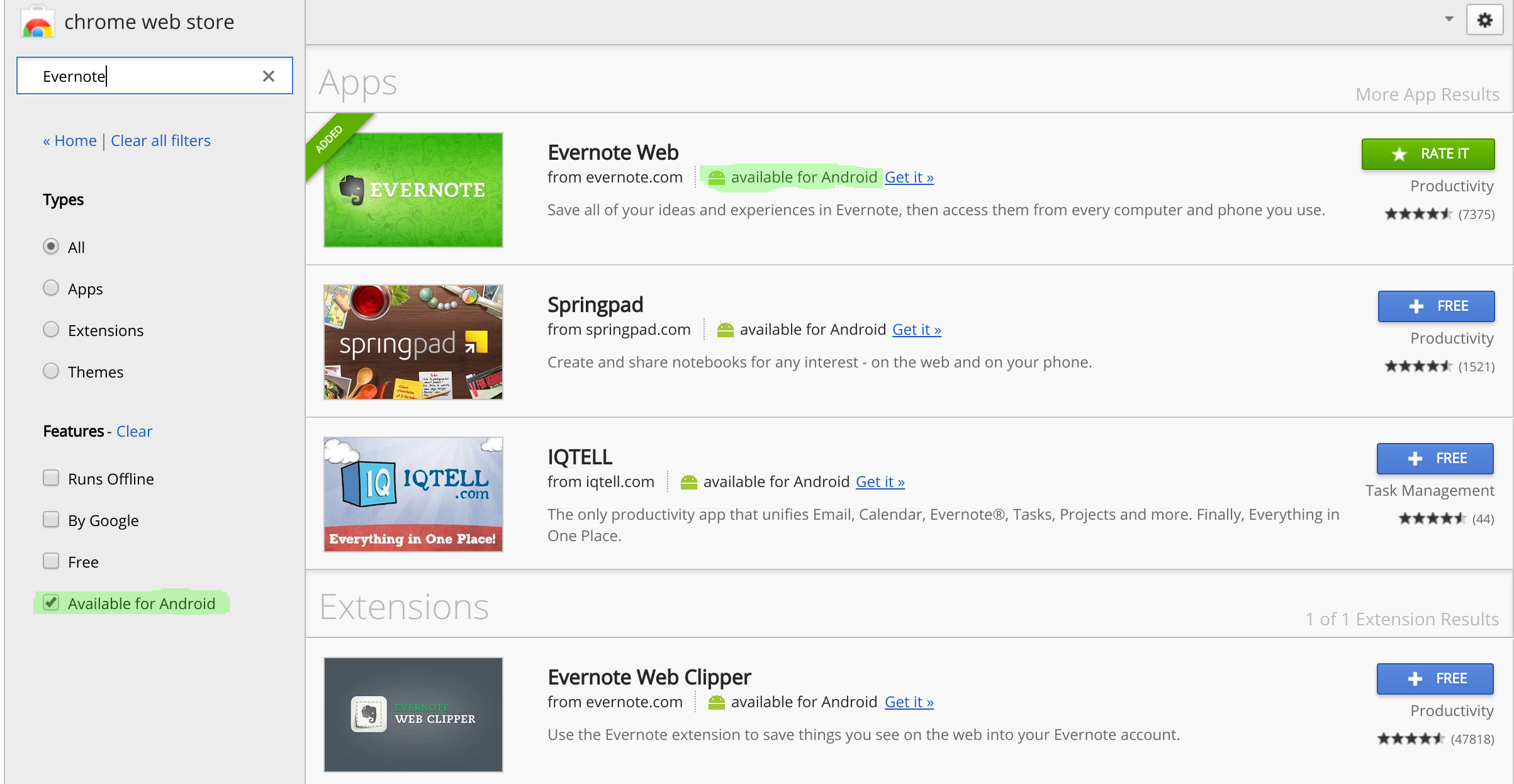Click Clear all filters link
This screenshot has width=1514, height=784.
160,140
